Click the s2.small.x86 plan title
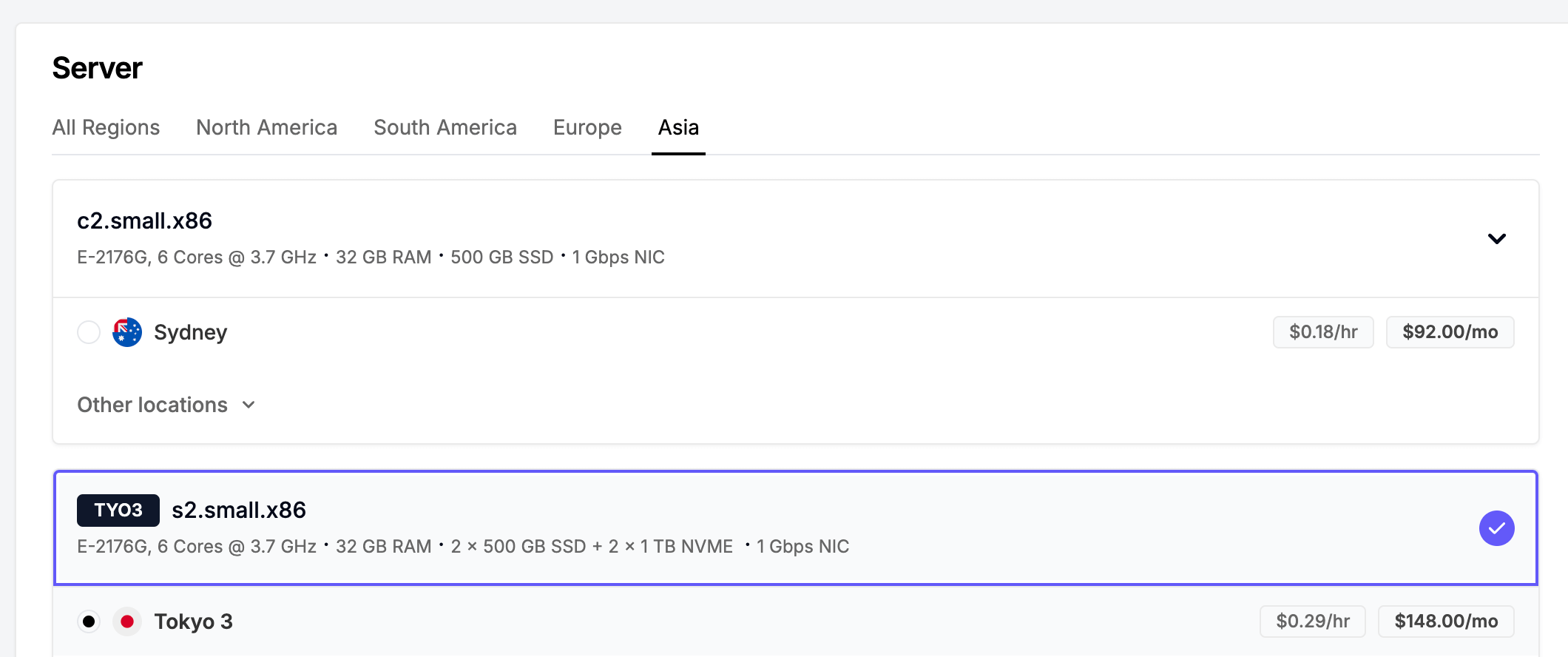The width and height of the screenshot is (1568, 657). point(239,511)
